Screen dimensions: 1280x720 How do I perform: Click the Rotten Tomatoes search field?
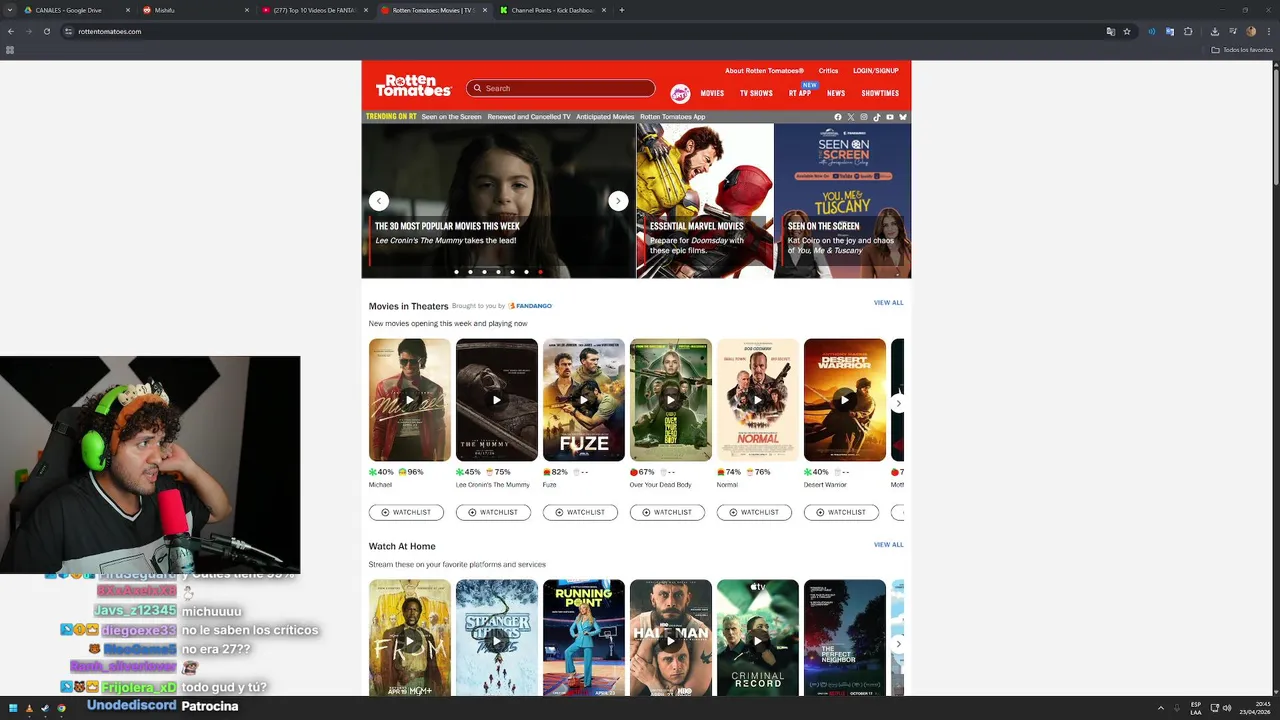click(x=560, y=88)
